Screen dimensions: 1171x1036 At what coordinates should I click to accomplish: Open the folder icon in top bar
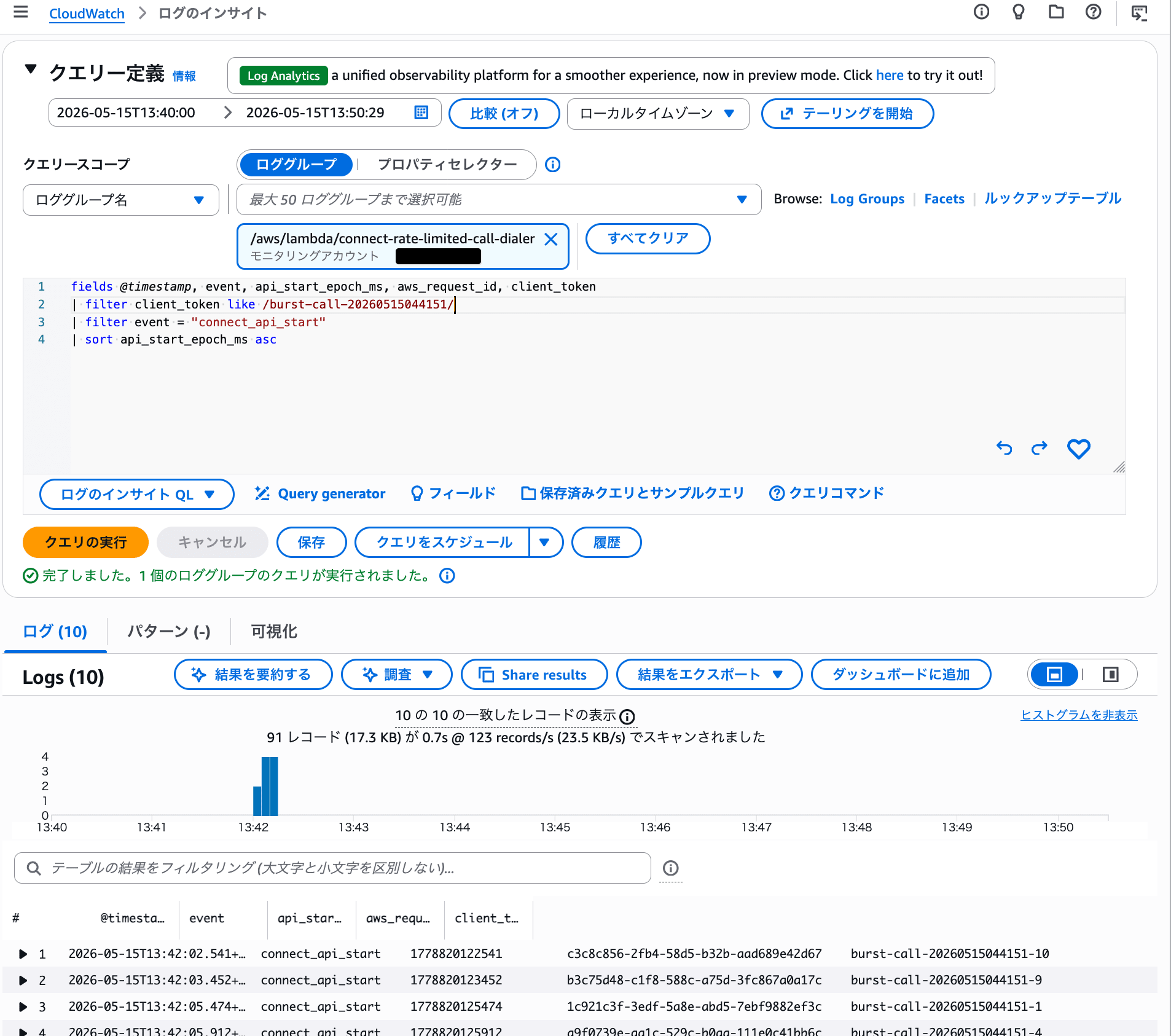pos(1056,12)
